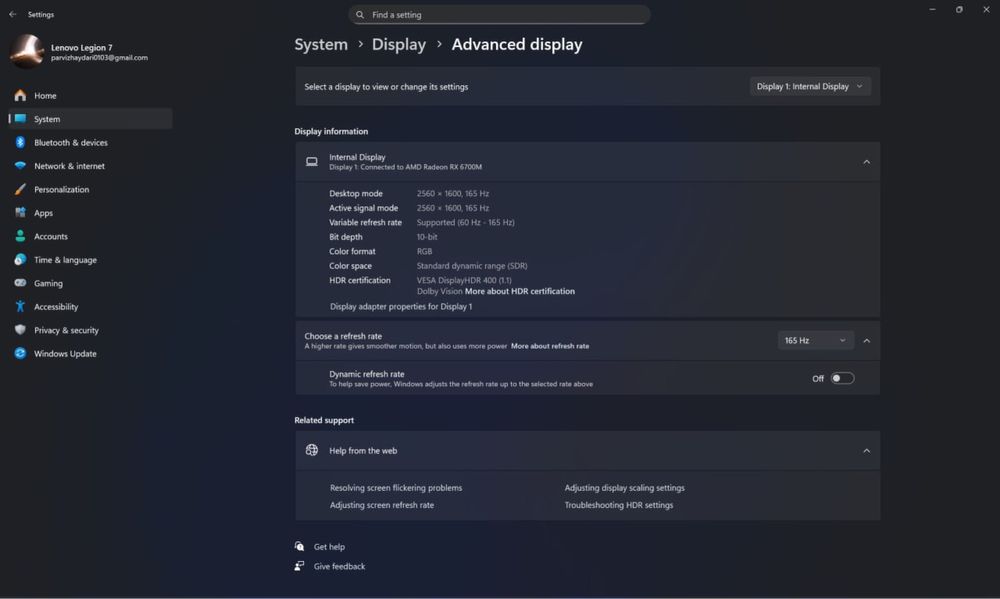The width and height of the screenshot is (1000, 599).
Task: Click the Accessibility figure icon
Action: pyautogui.click(x=20, y=306)
